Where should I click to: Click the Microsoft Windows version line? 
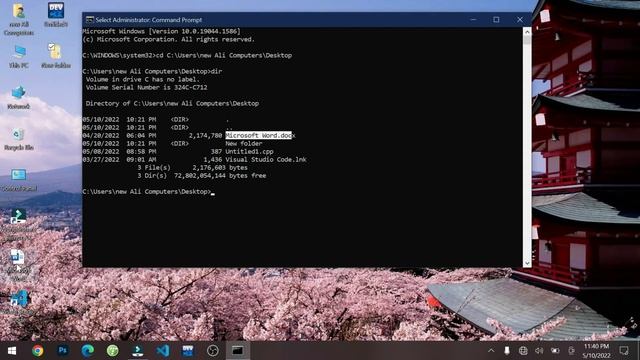pyautogui.click(x=161, y=31)
